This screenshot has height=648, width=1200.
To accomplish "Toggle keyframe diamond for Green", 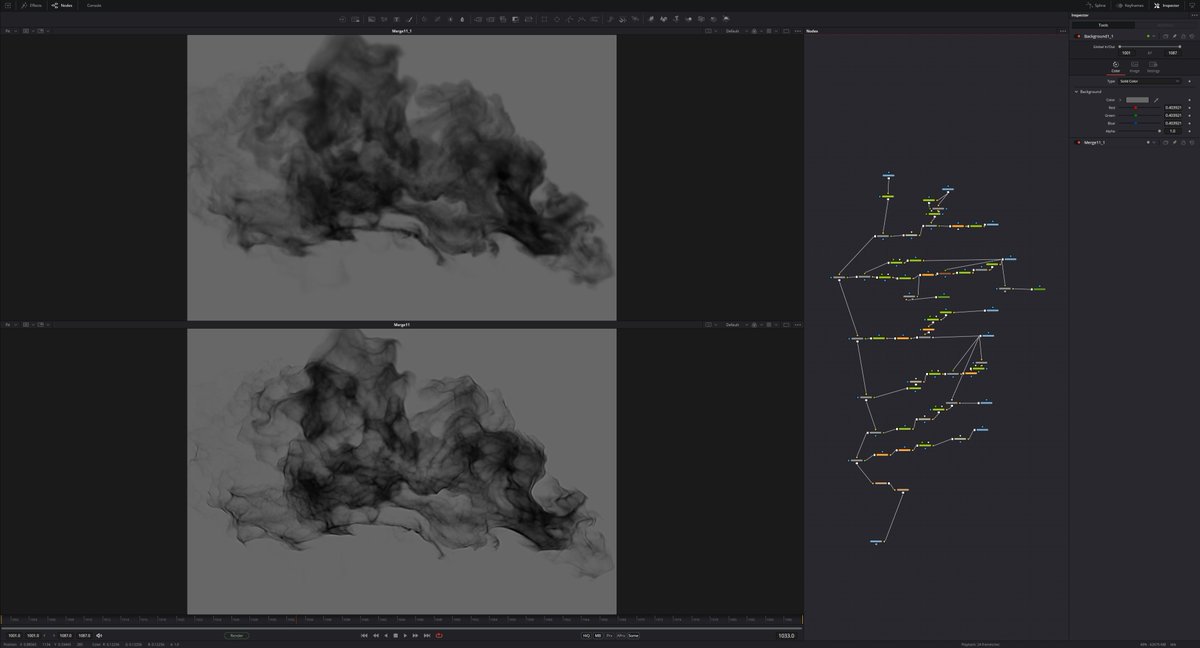I will (1190, 115).
